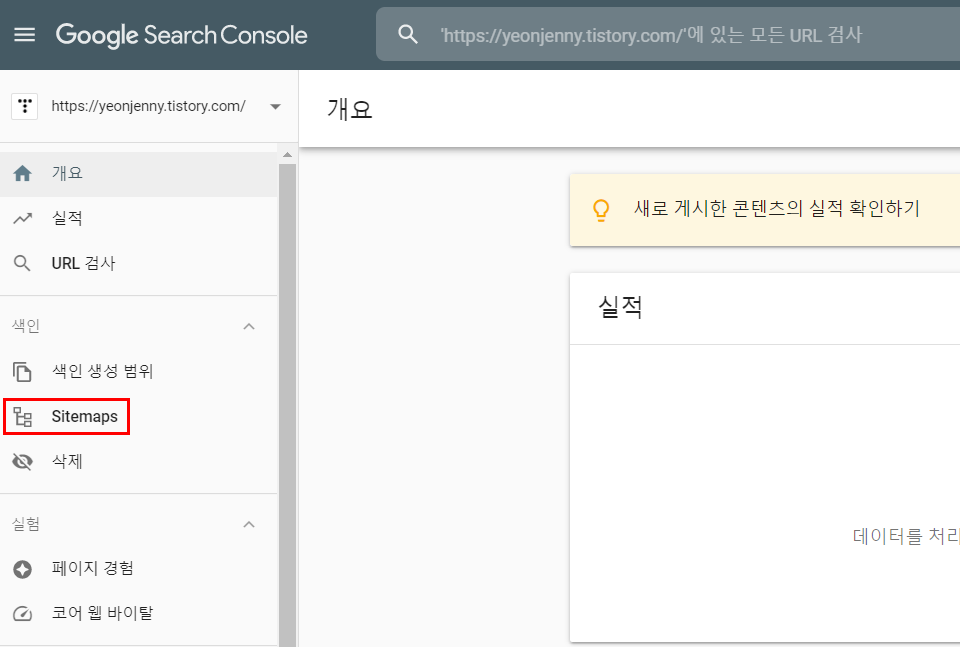960x647 pixels.
Task: Open the 색인 생성 범위 menu item
Action: click(138, 371)
